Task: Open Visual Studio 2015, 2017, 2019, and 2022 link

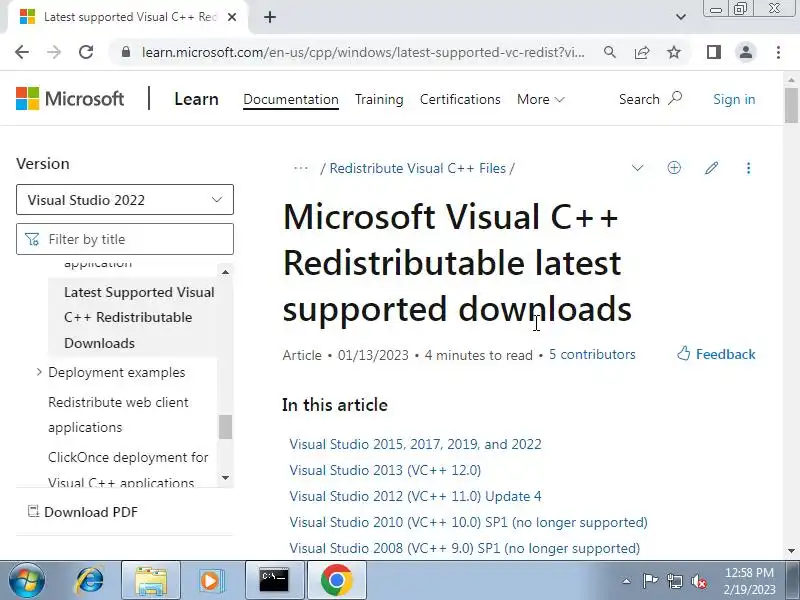Action: tap(415, 444)
